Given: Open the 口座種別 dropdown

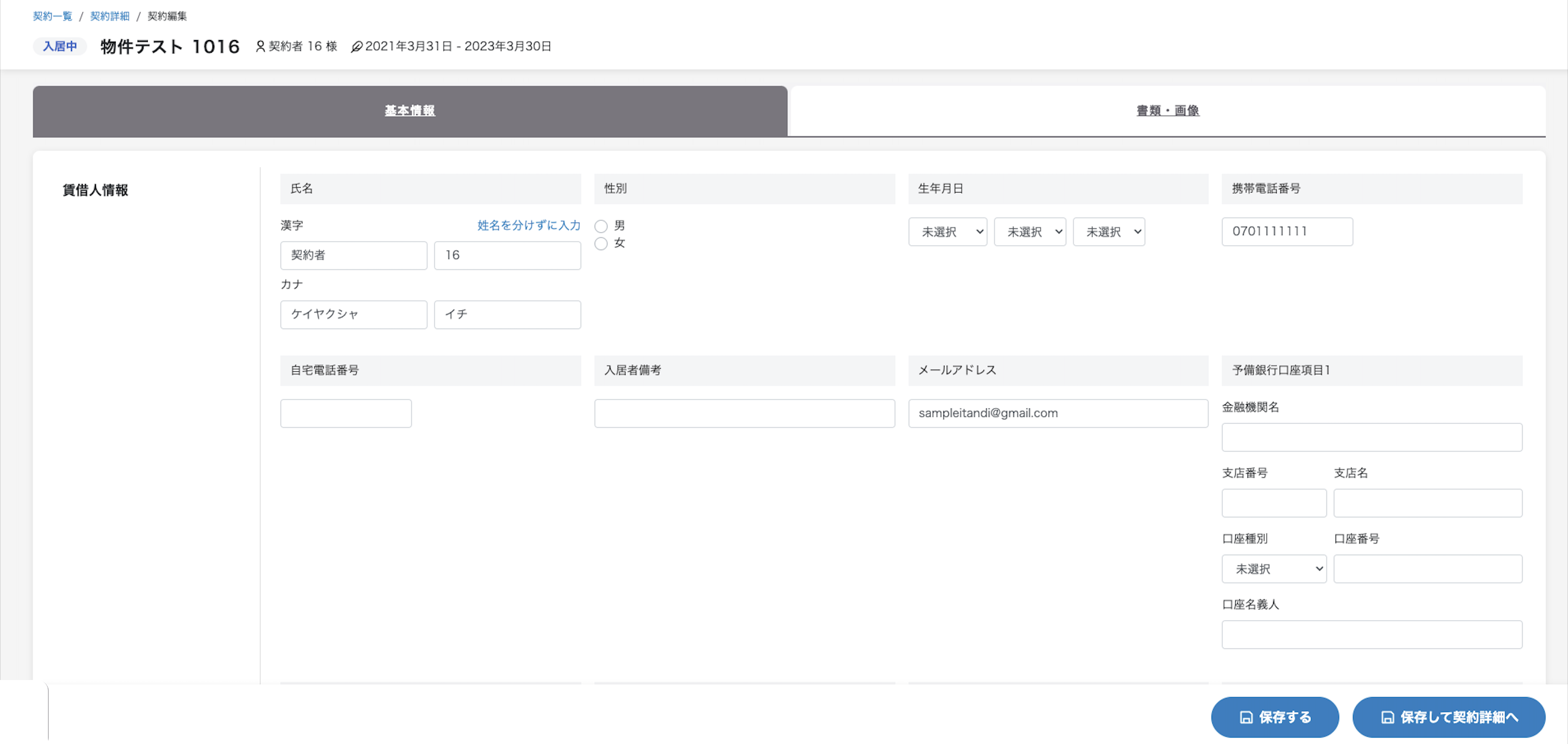Looking at the screenshot, I should click(1274, 569).
